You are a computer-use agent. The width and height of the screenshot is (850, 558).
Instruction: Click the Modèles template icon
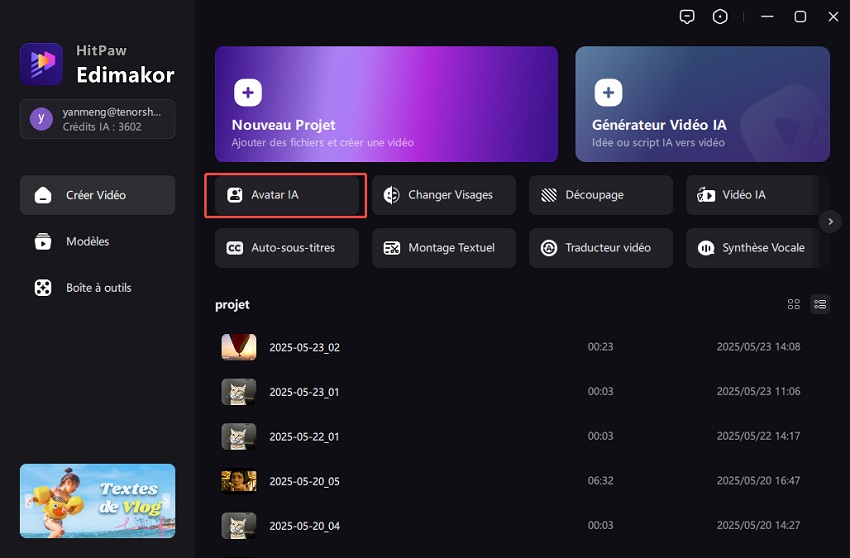tap(43, 241)
